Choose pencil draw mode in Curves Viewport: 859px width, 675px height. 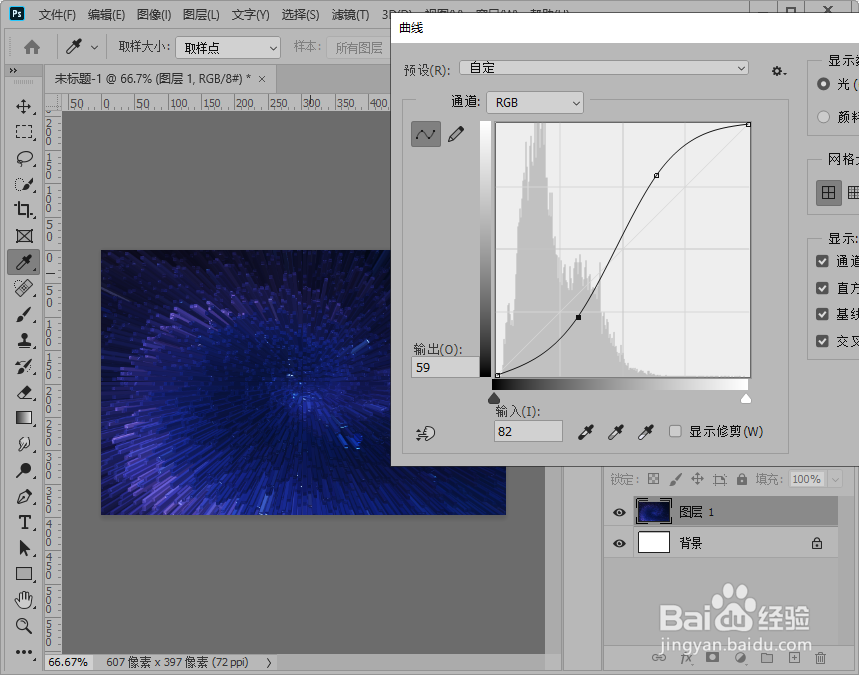pos(456,134)
